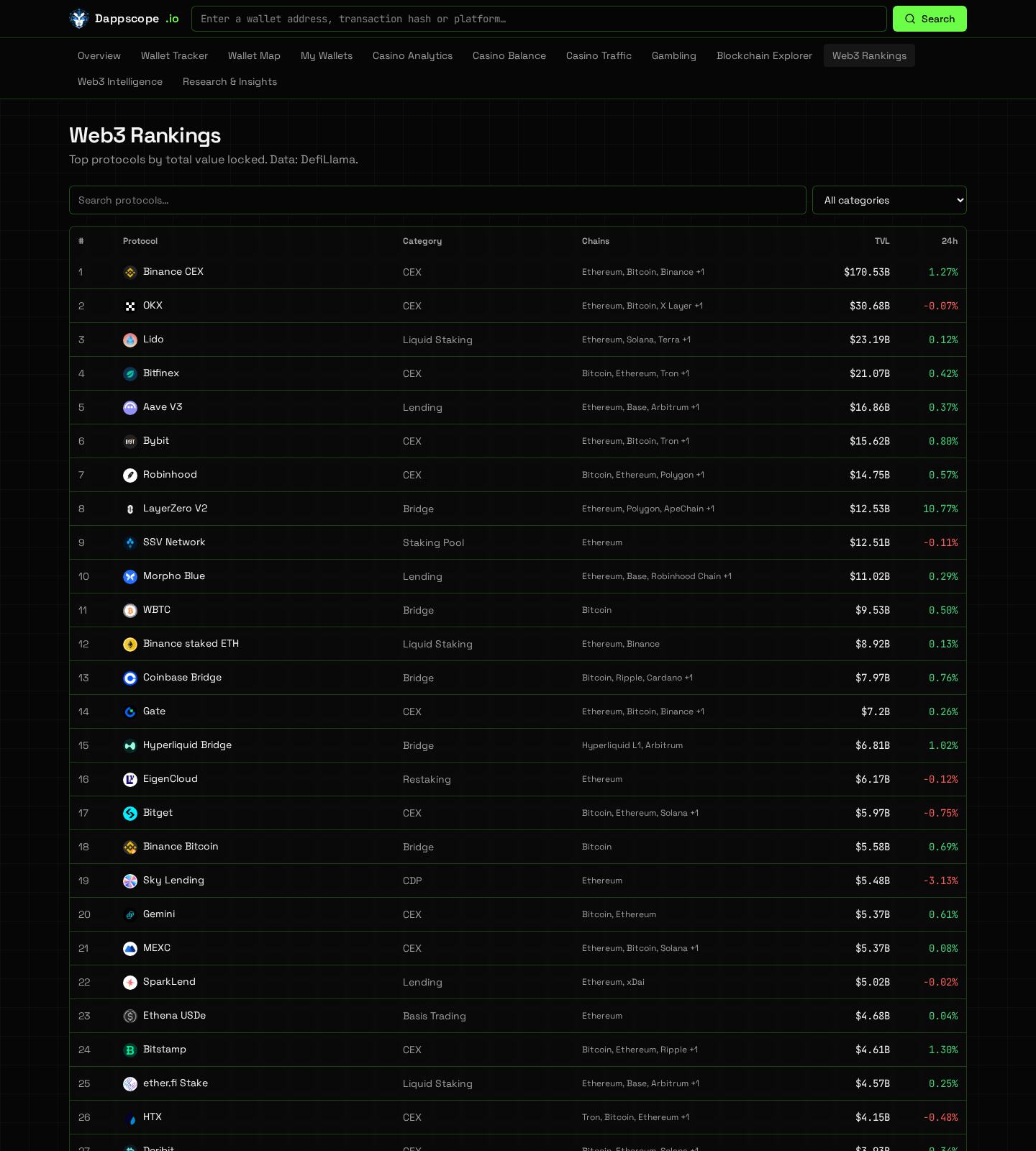This screenshot has height=1151, width=1036.
Task: Click the 10.77% change value
Action: click(940, 509)
